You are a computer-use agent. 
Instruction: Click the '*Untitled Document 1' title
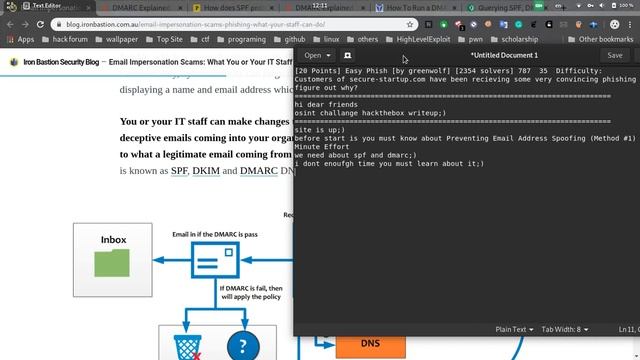tap(504, 55)
